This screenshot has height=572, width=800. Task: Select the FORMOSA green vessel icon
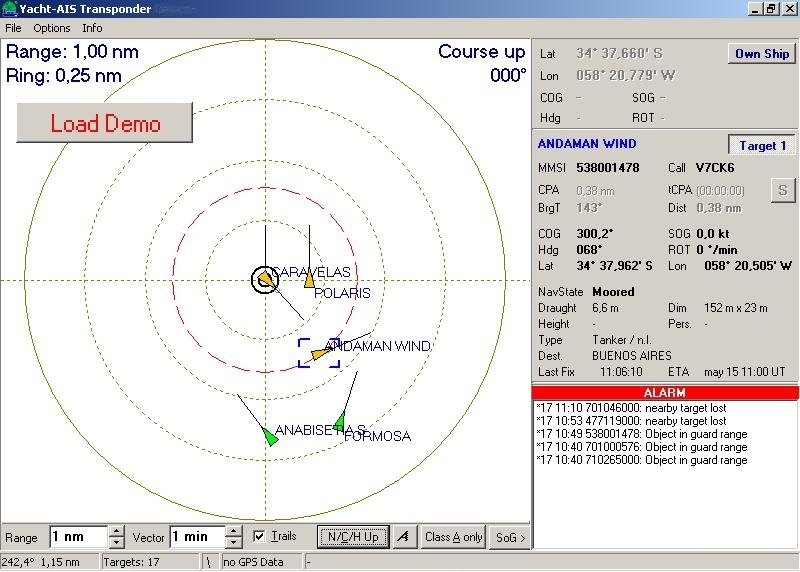(340, 422)
